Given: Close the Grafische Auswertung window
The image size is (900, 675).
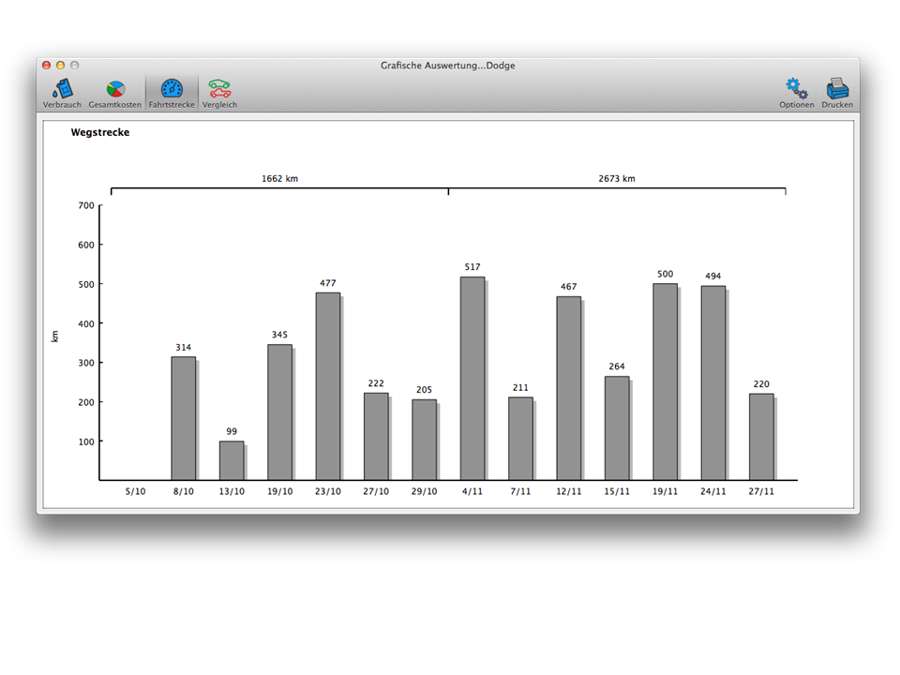Looking at the screenshot, I should coord(46,65).
